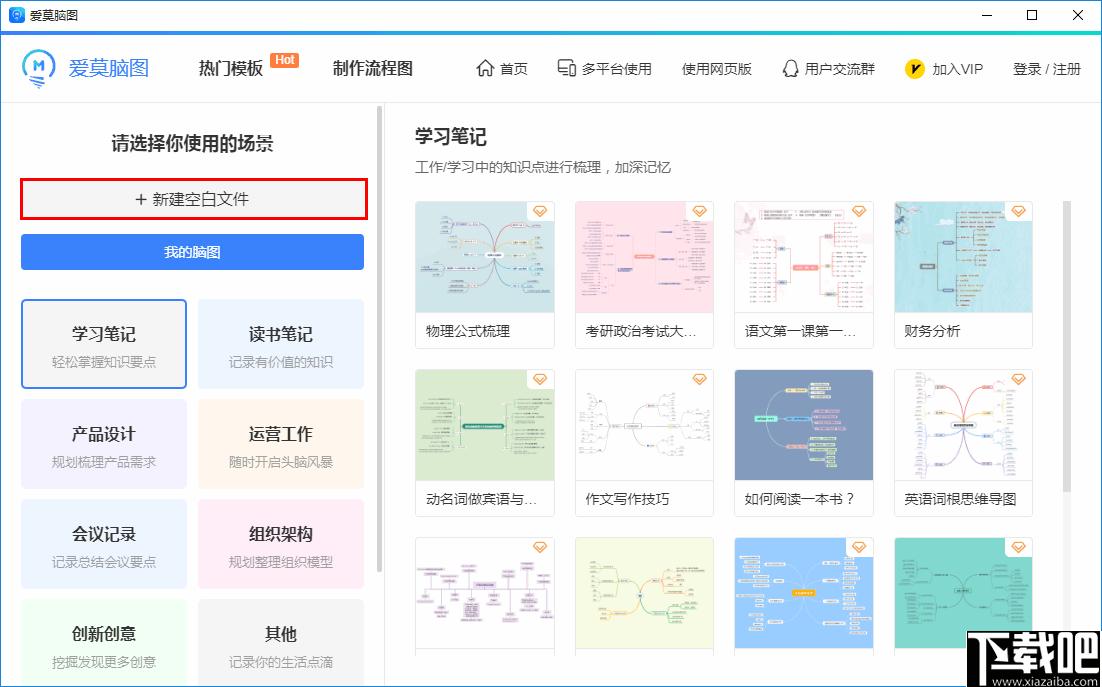Click 登录 / 注册
This screenshot has height=687, width=1102.
pos(1046,69)
